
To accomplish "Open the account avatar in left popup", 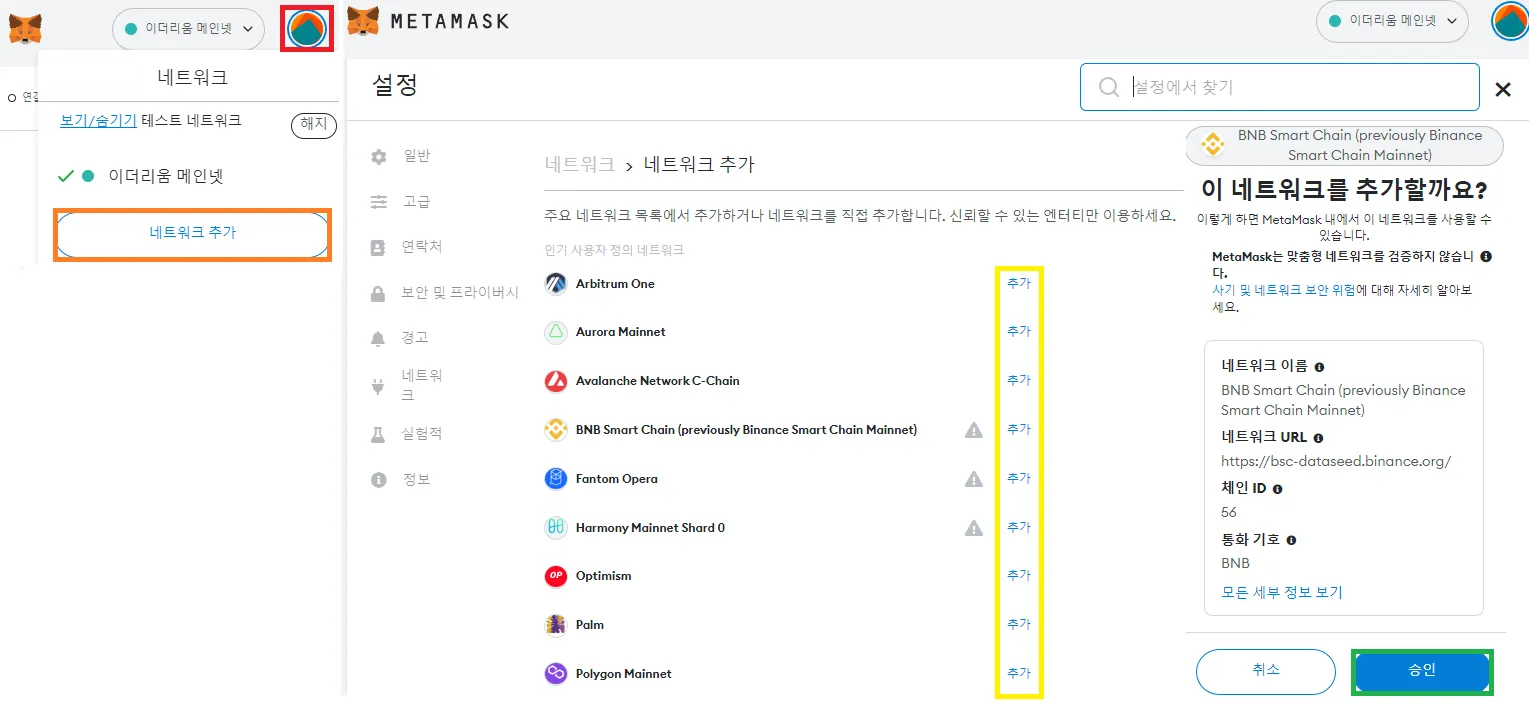I will 307,29.
